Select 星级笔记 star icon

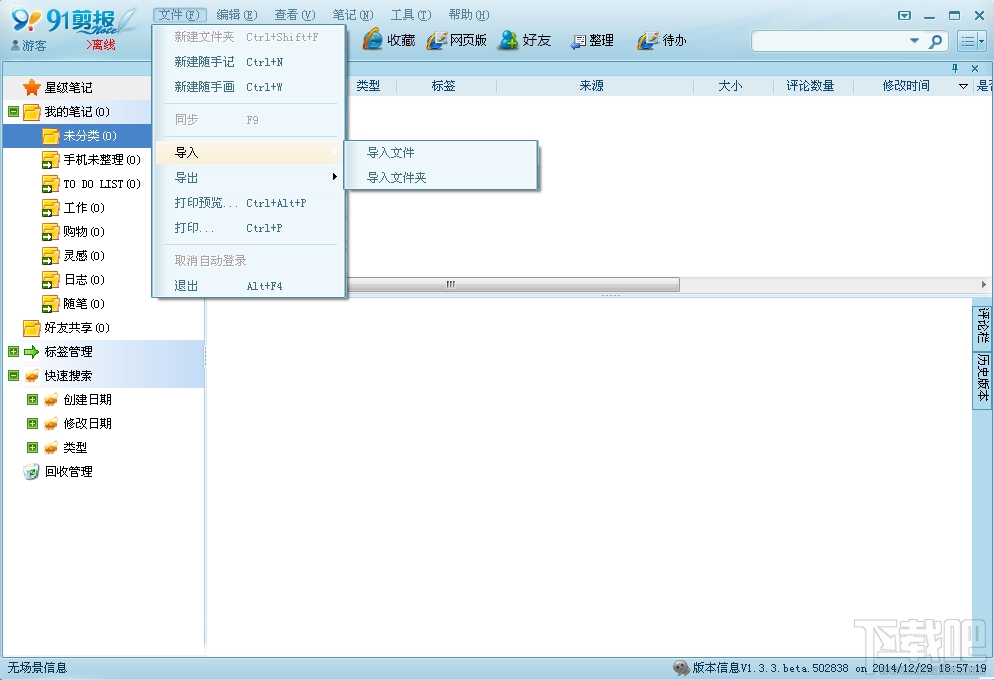point(32,87)
